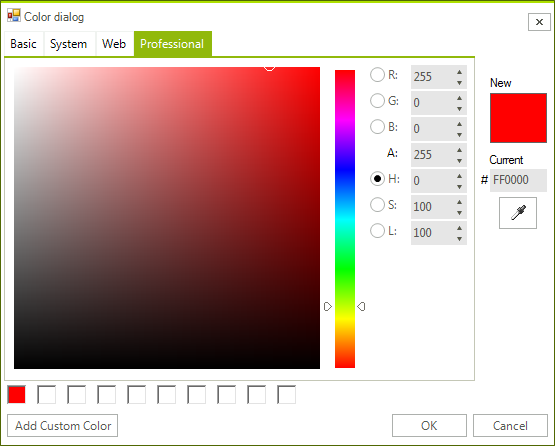This screenshot has height=446, width=555.
Task: Open the Web tab
Action: [x=114, y=44]
